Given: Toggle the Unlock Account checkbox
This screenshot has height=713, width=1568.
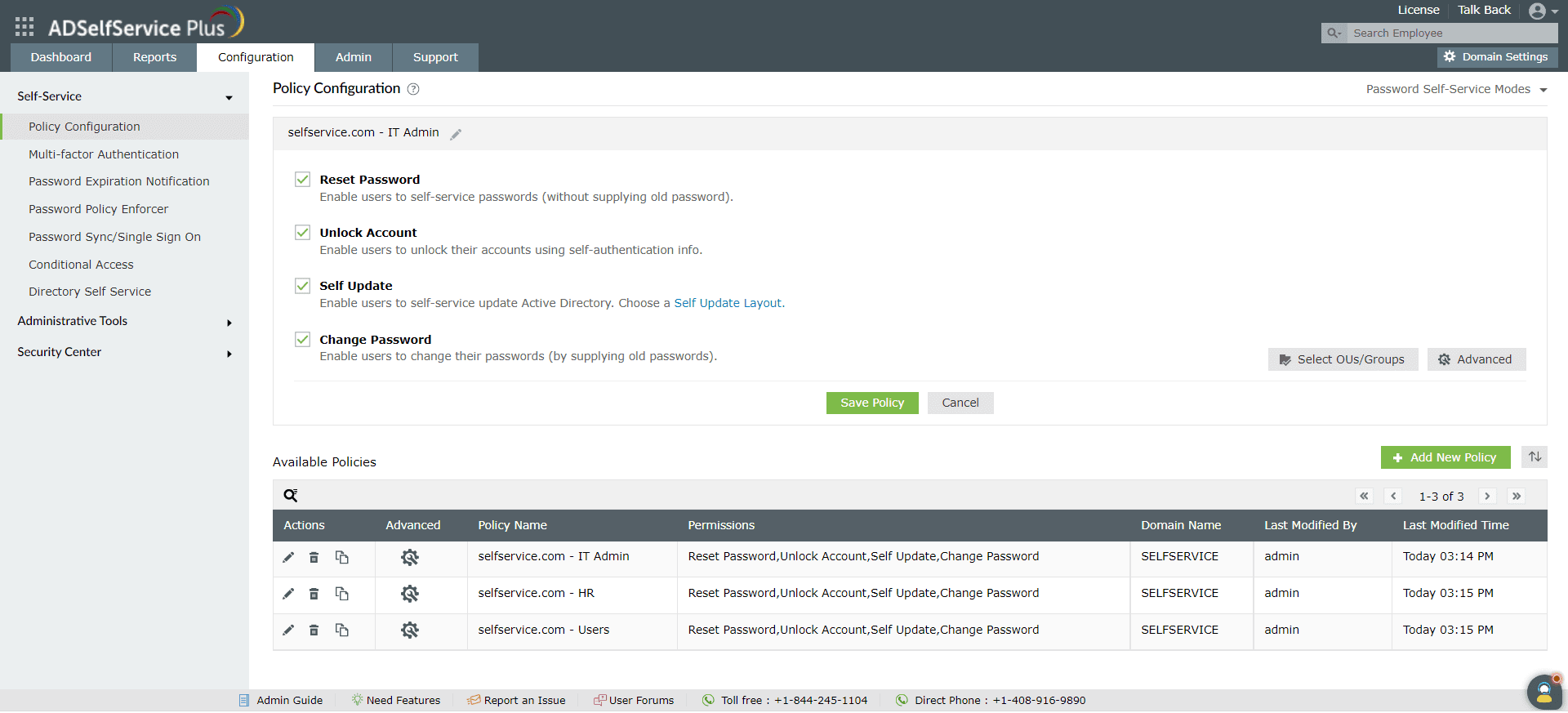Looking at the screenshot, I should 303,233.
